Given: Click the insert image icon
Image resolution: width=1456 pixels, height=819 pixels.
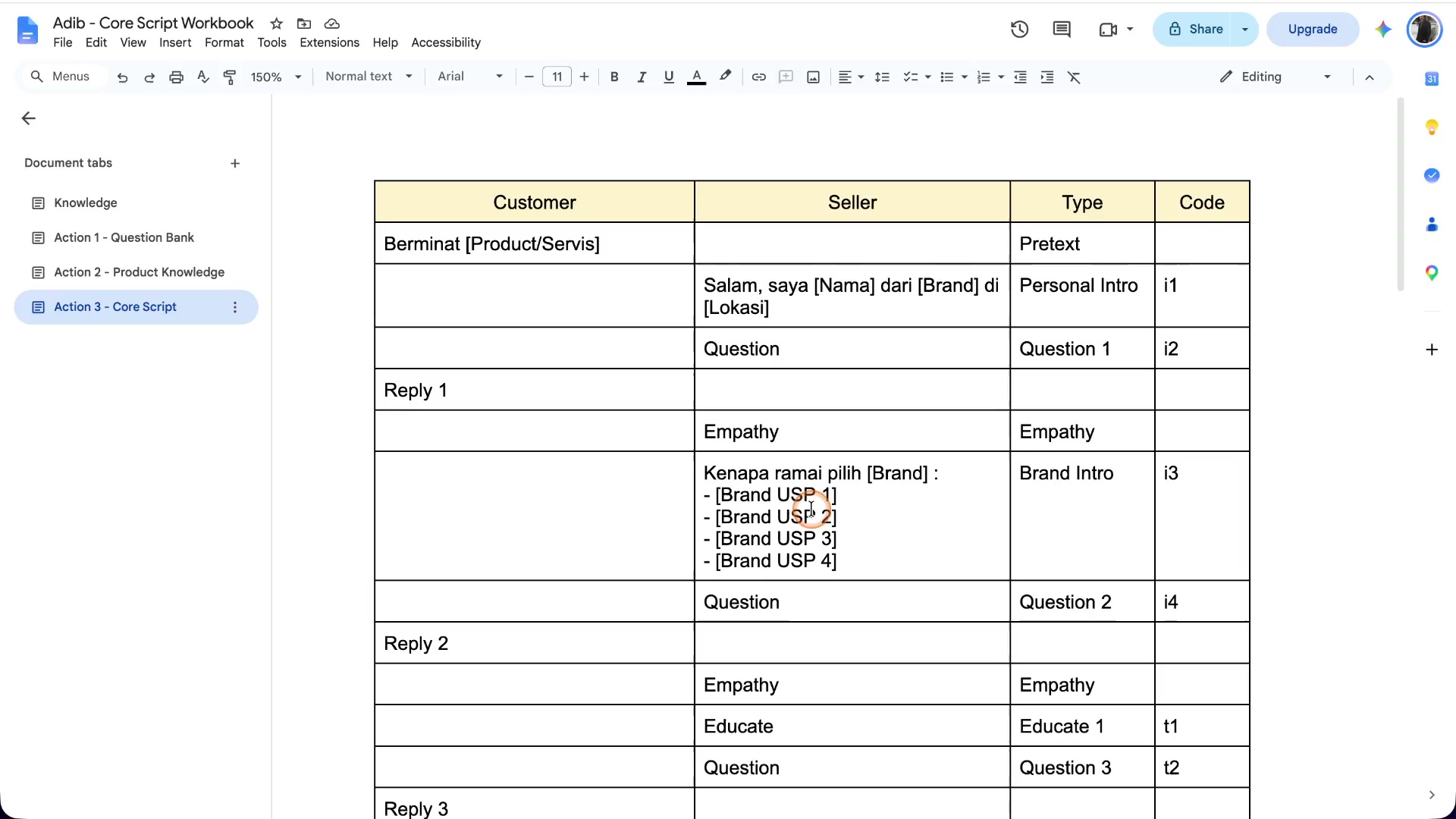Looking at the screenshot, I should coord(813,77).
